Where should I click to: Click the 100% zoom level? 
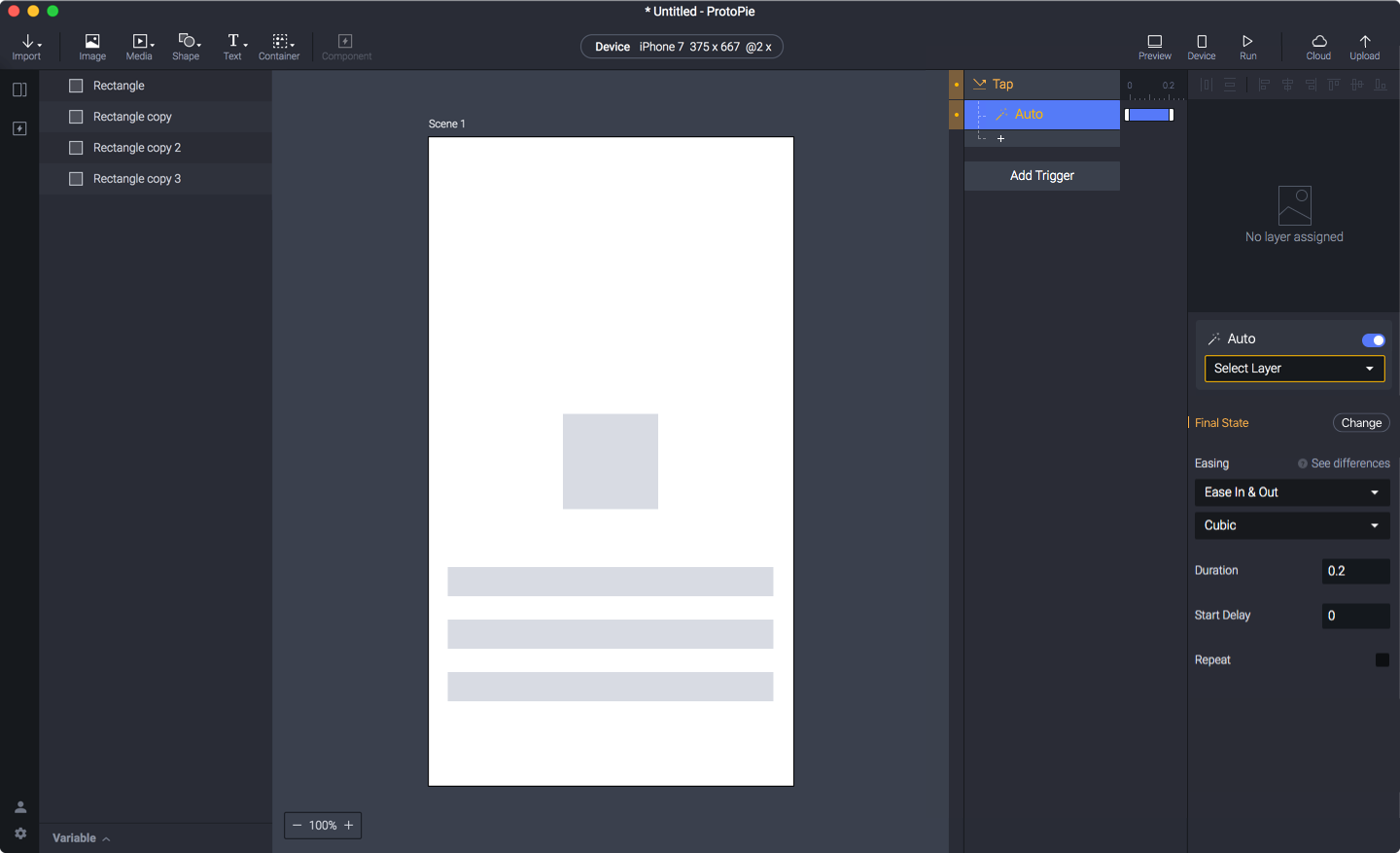(323, 825)
